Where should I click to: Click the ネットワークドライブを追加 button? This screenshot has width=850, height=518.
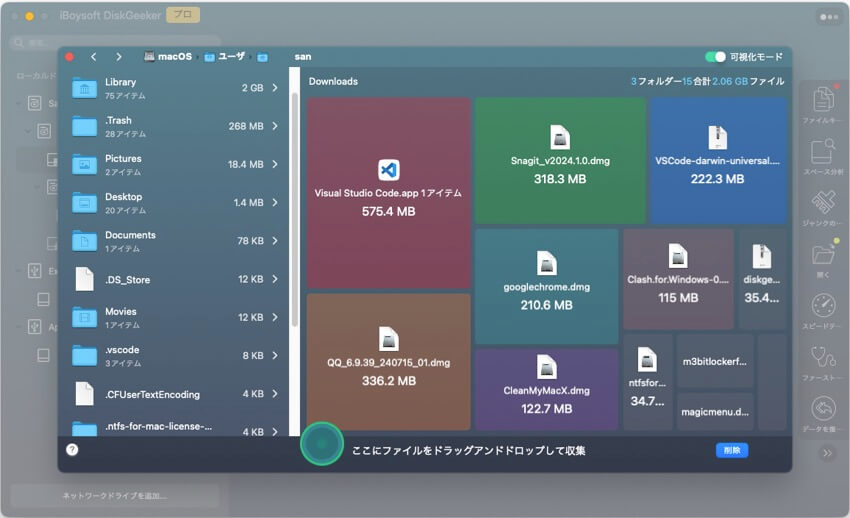point(114,496)
